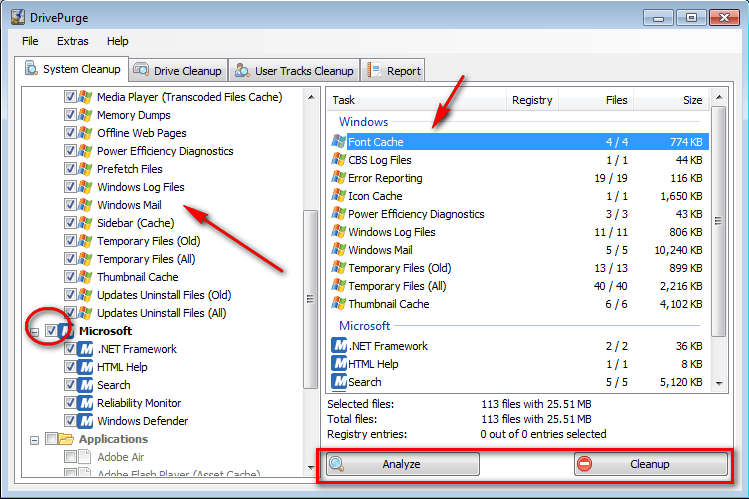749x499 pixels.
Task: Select the Windows Mail row in task list
Action: [518, 250]
